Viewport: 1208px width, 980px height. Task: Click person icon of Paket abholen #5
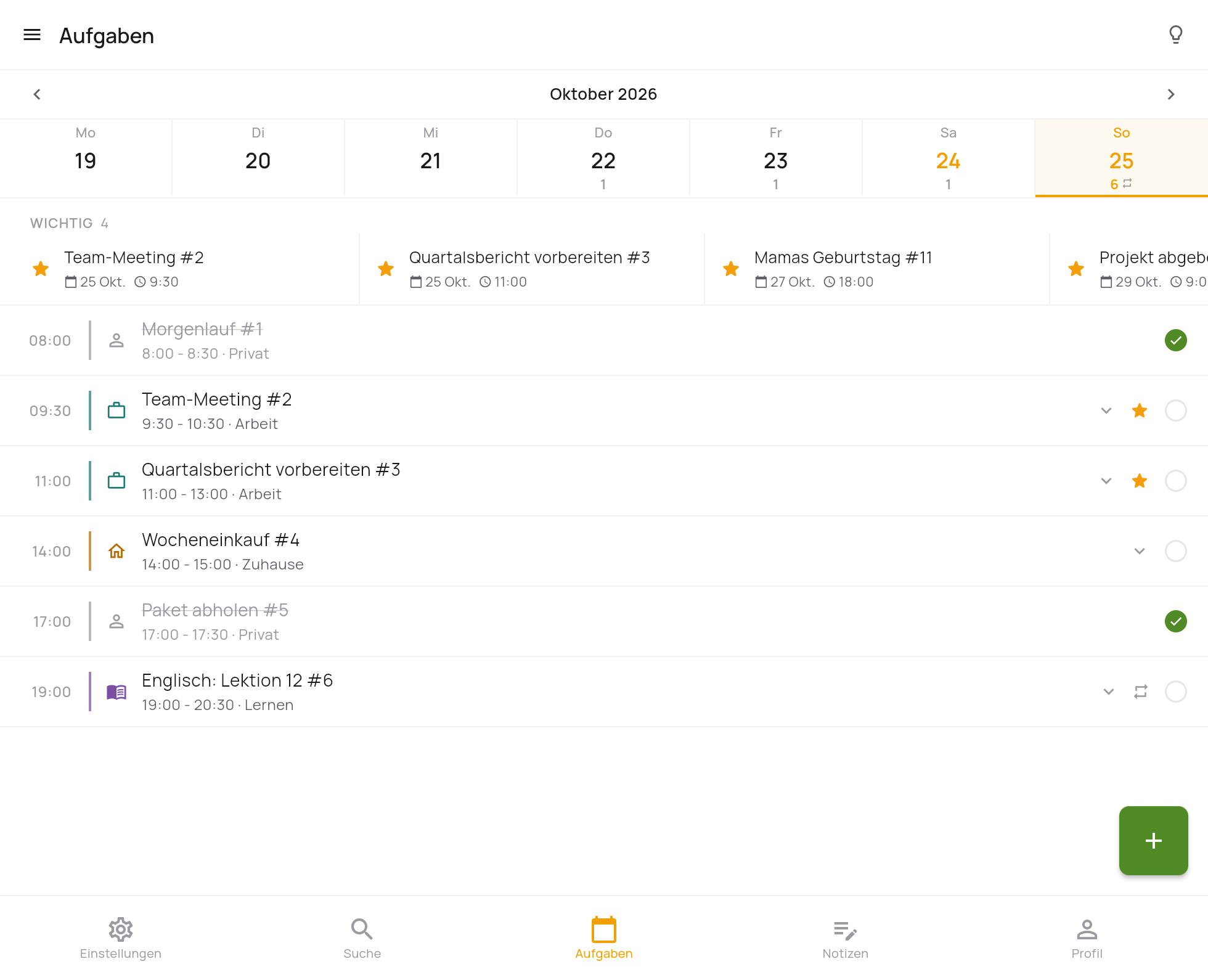click(116, 621)
